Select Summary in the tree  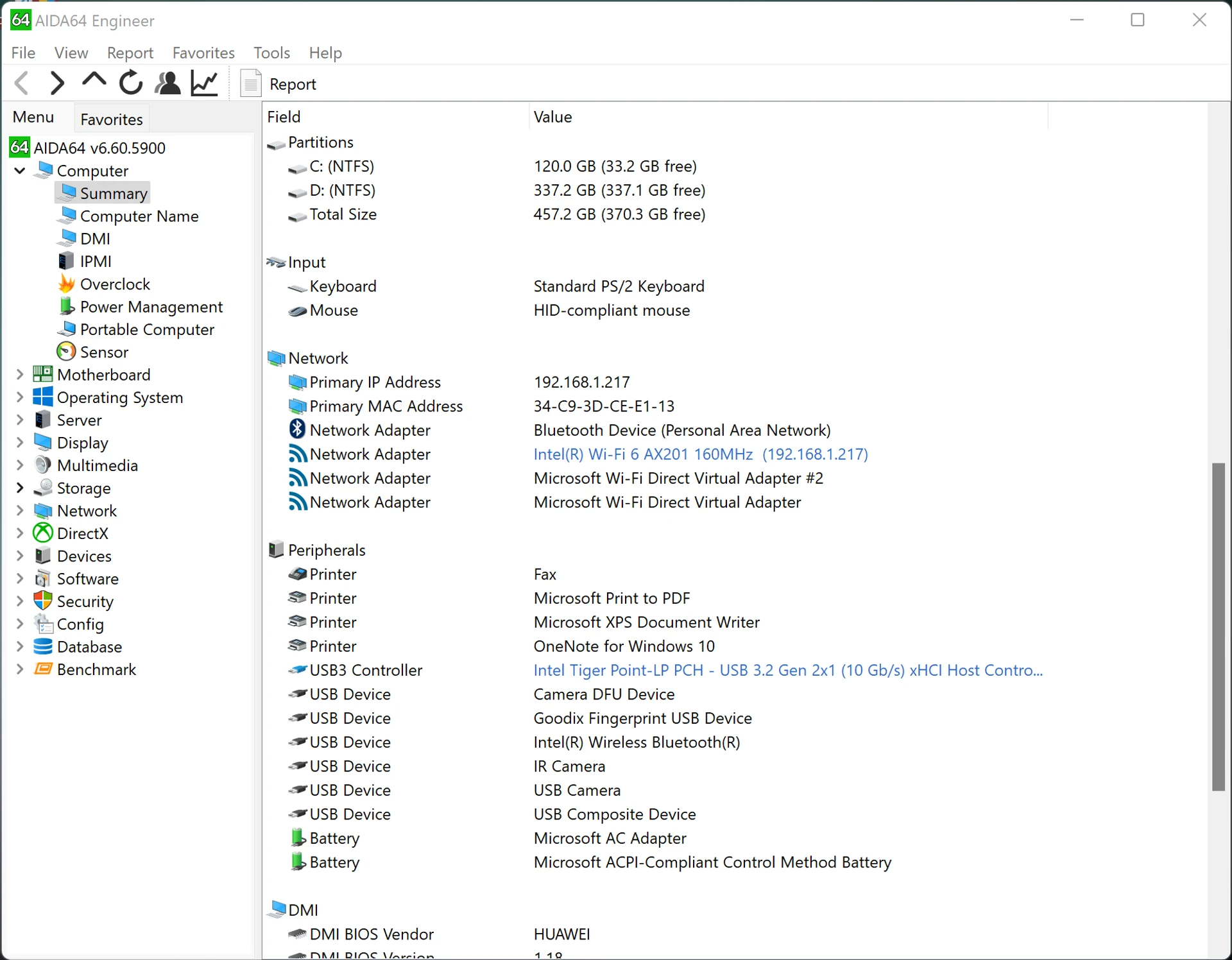pyautogui.click(x=103, y=193)
